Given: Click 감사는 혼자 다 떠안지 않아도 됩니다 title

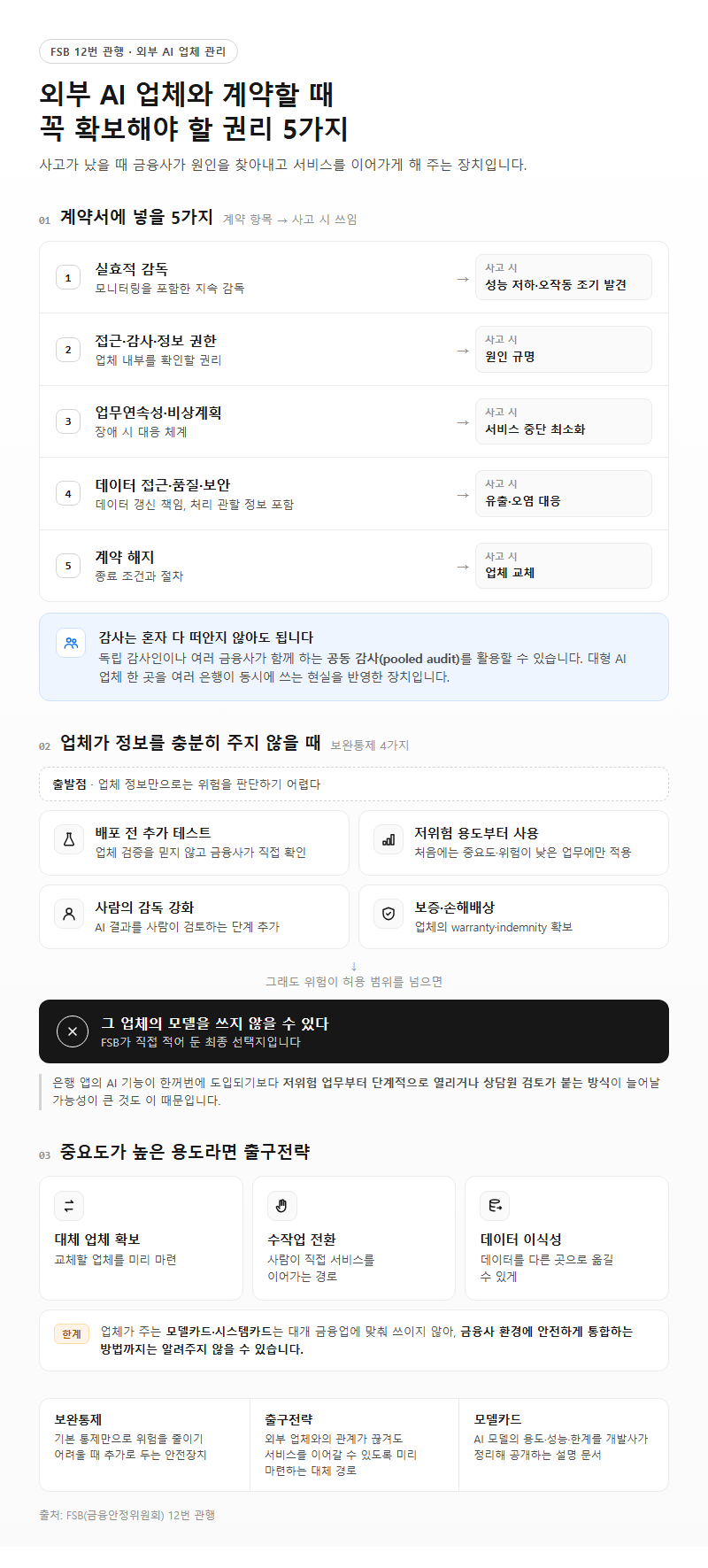Looking at the screenshot, I should pyautogui.click(x=206, y=637).
